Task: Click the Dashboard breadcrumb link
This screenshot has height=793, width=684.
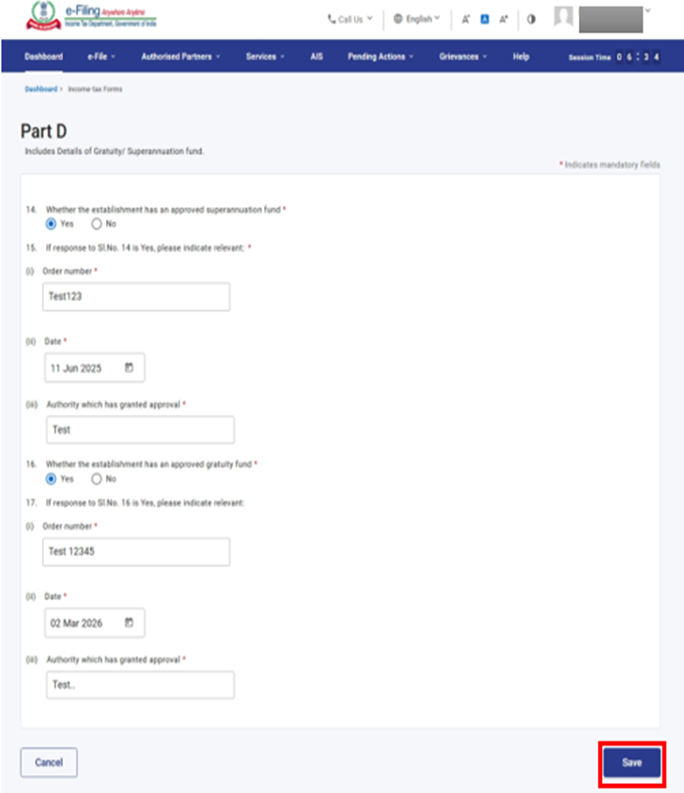Action: click(x=40, y=90)
